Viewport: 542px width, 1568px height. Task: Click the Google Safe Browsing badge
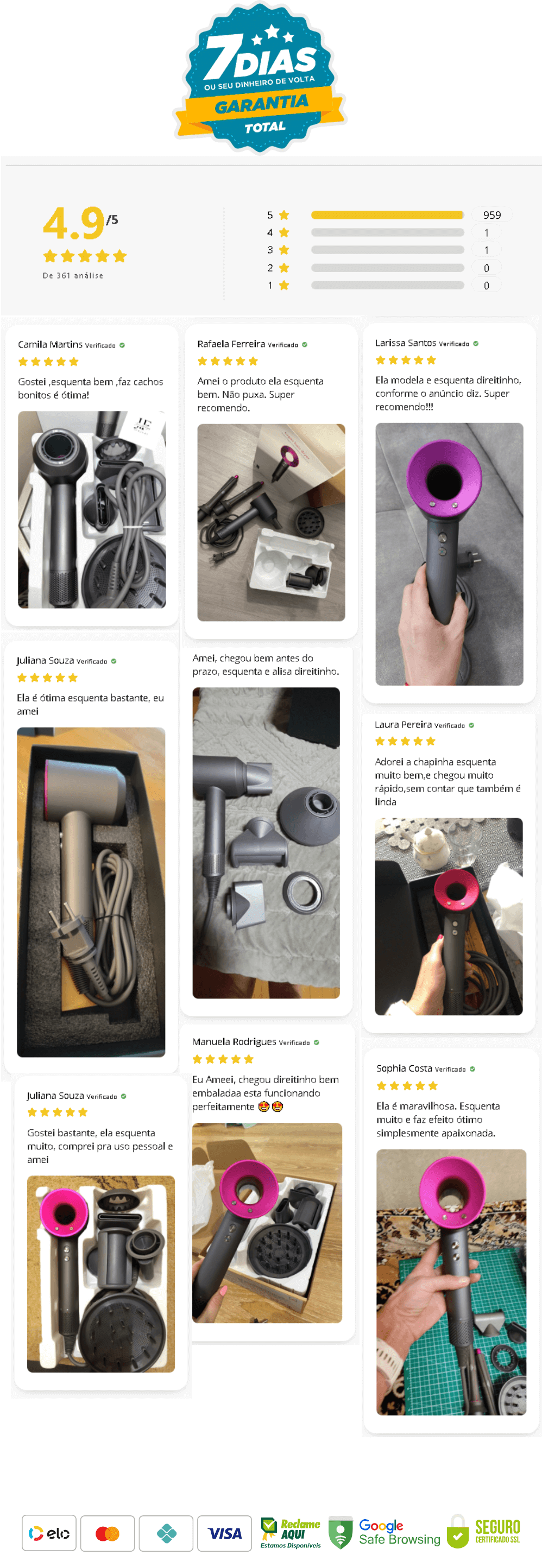pyautogui.click(x=385, y=1532)
